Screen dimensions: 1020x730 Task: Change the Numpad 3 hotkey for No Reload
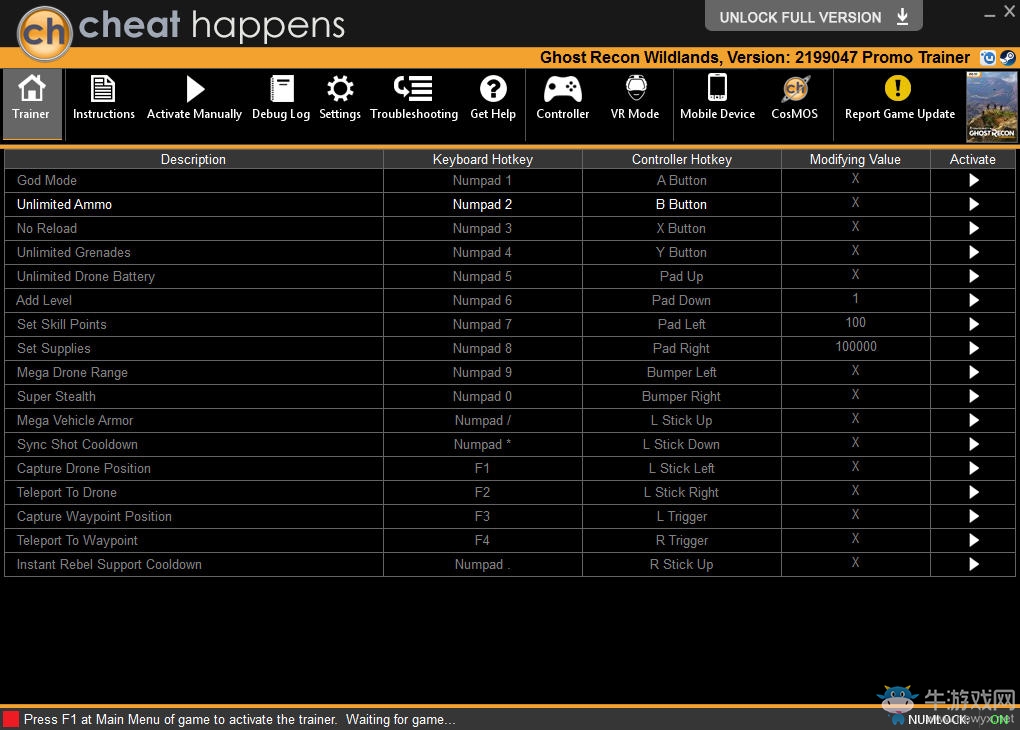(483, 228)
